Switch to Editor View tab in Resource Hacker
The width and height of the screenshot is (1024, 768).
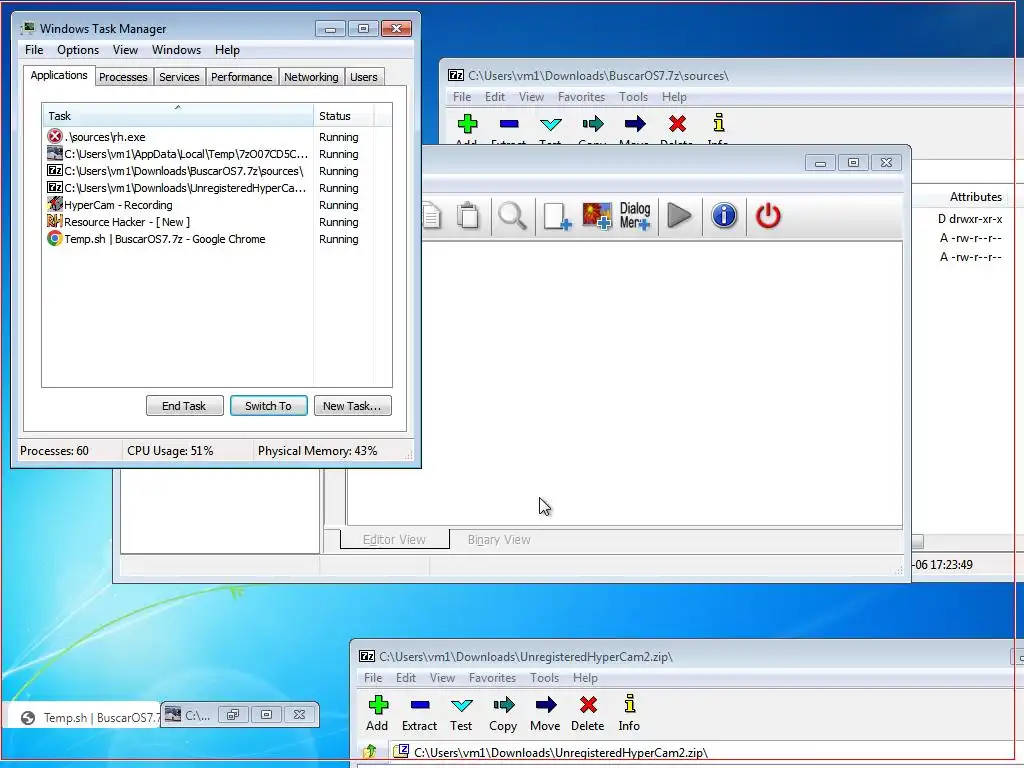(x=394, y=539)
